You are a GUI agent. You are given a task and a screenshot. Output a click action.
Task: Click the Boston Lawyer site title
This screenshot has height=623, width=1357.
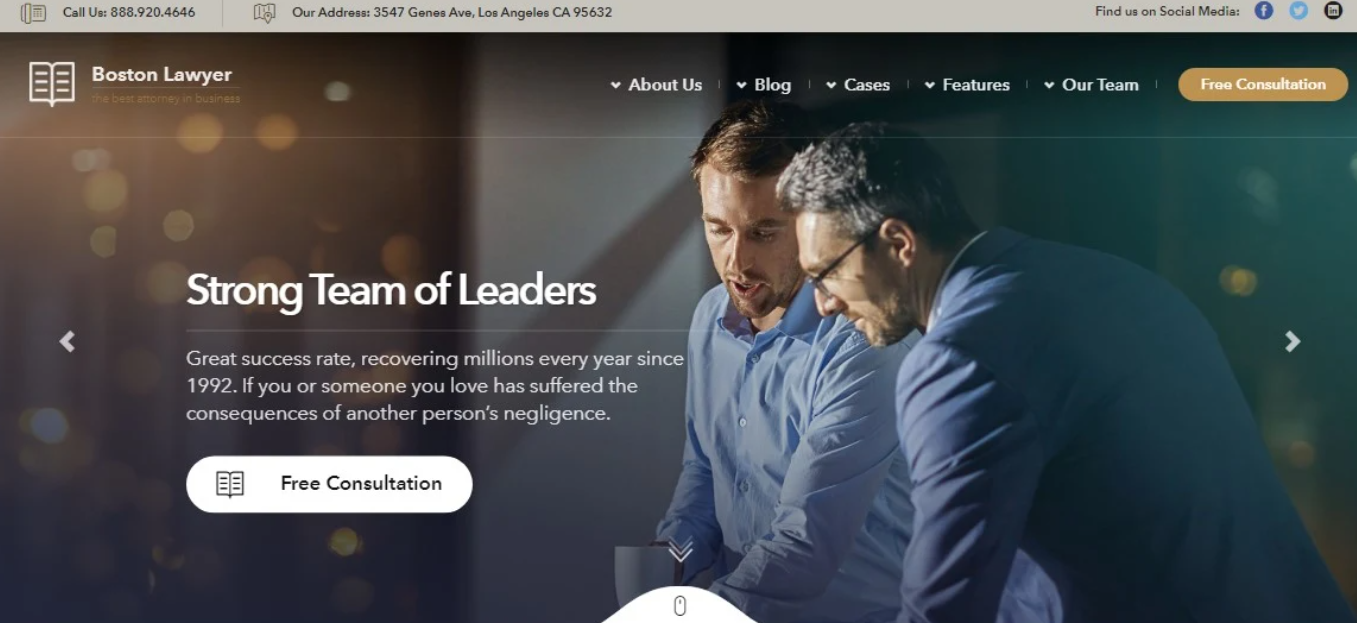pos(162,75)
